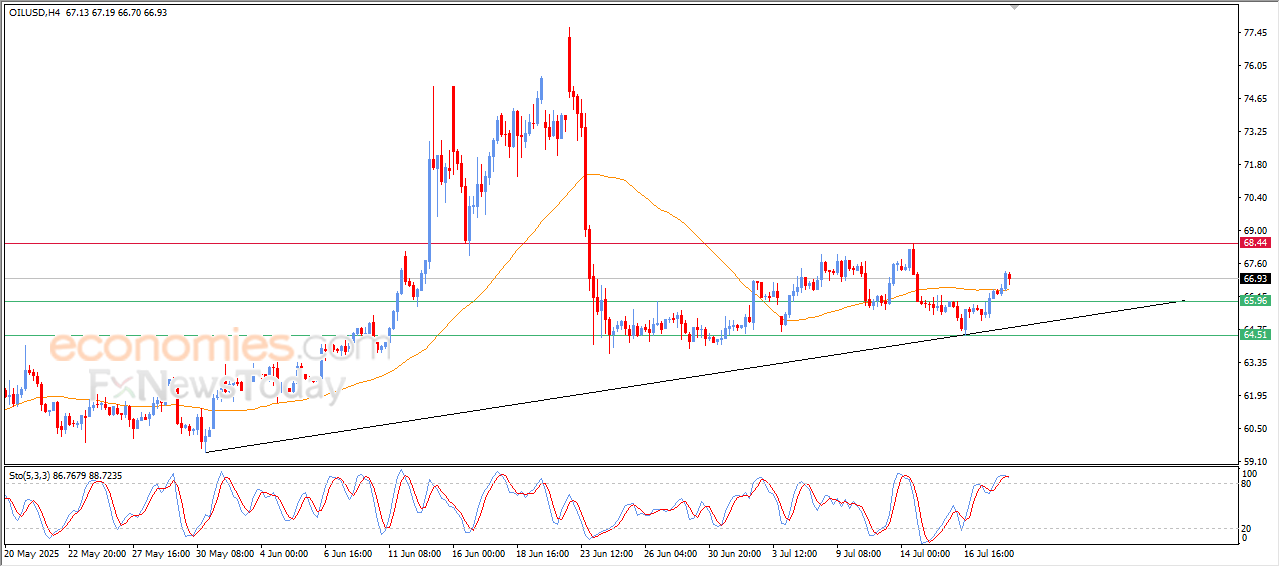Click the 22 May 20:00 date label
Screen dimensions: 1280x567
click(98, 552)
